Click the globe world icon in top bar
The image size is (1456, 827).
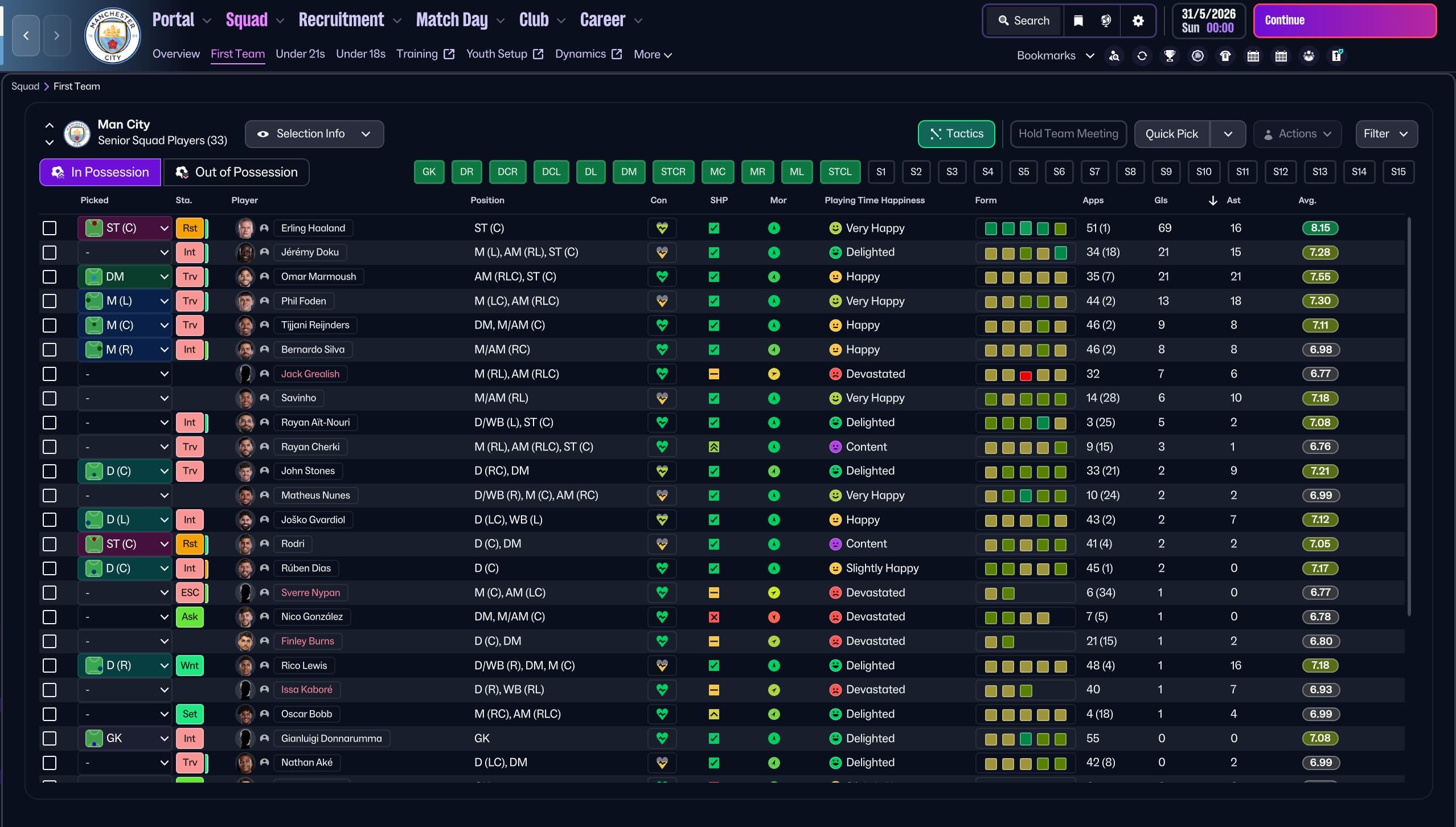coord(1106,21)
